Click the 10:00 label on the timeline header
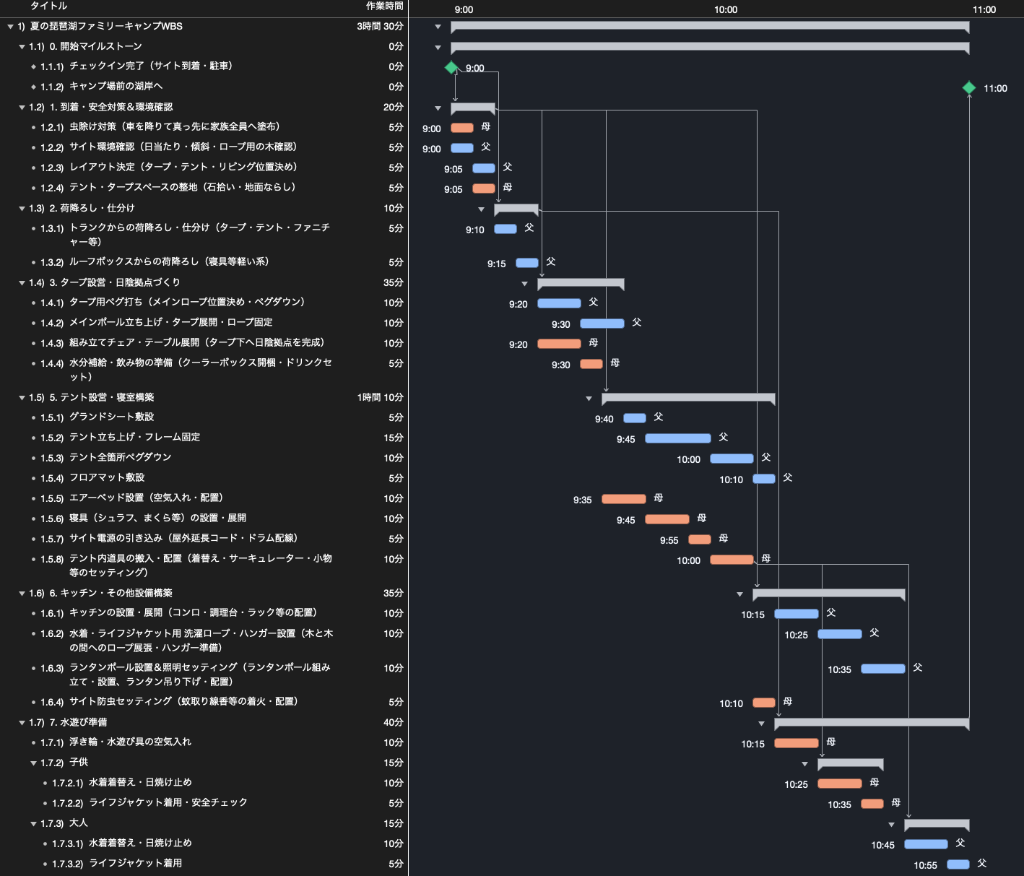This screenshot has width=1024, height=876. (x=726, y=10)
